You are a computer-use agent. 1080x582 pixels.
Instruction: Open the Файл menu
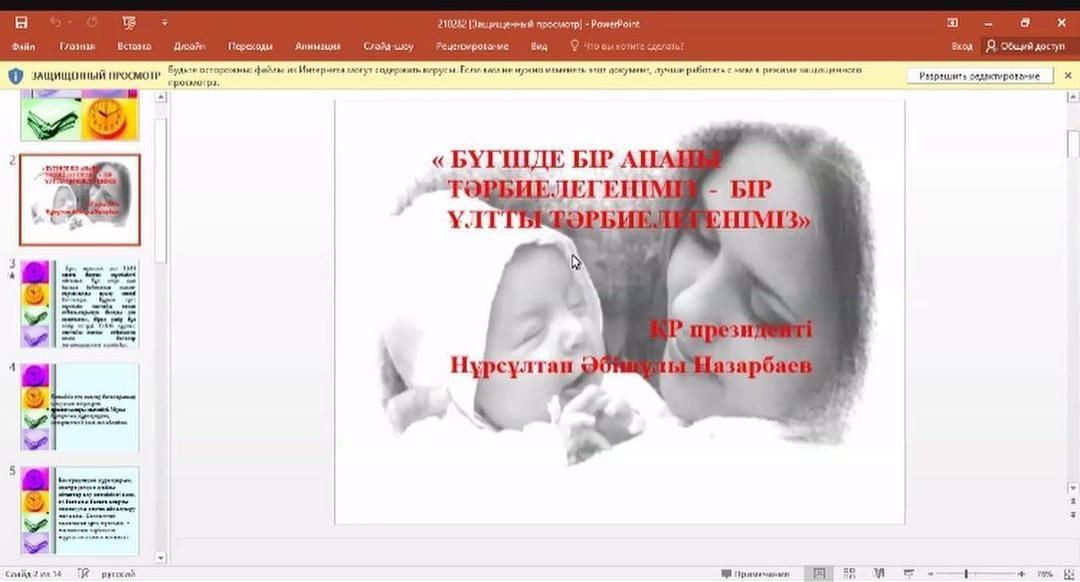coord(22,46)
